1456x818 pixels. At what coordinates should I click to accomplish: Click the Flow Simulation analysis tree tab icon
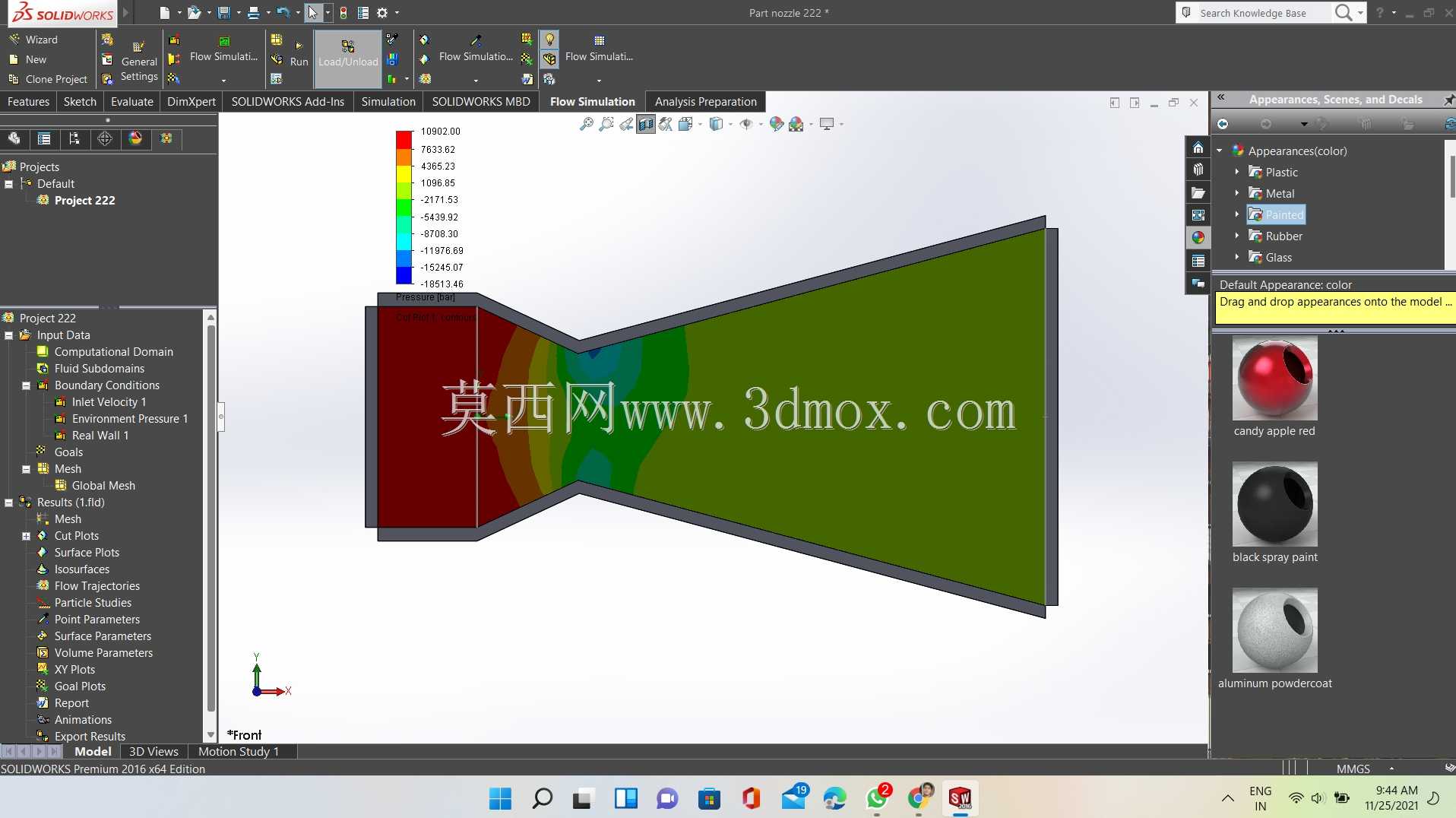[166, 138]
